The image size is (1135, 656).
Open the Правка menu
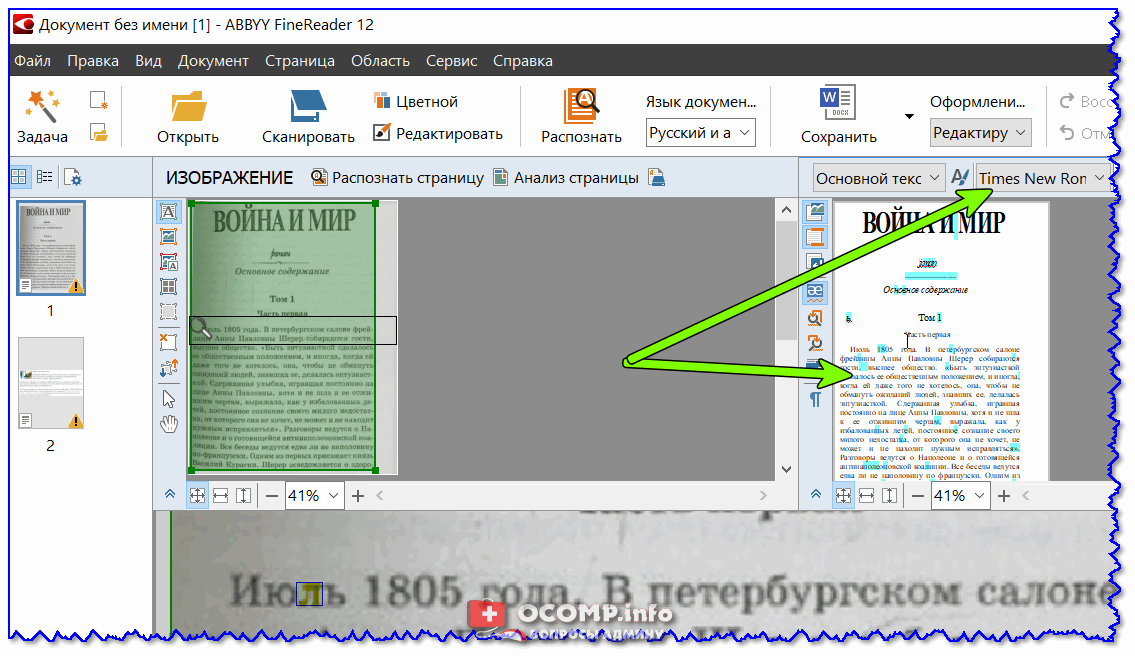[x=93, y=61]
